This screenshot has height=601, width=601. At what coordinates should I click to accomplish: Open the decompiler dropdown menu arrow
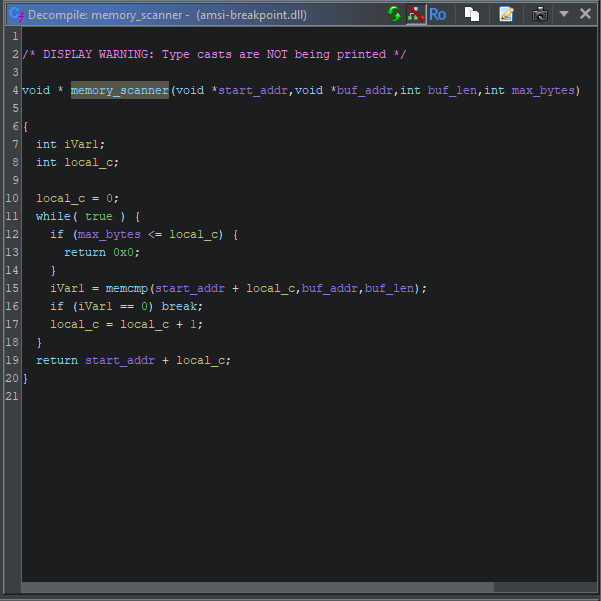click(563, 14)
